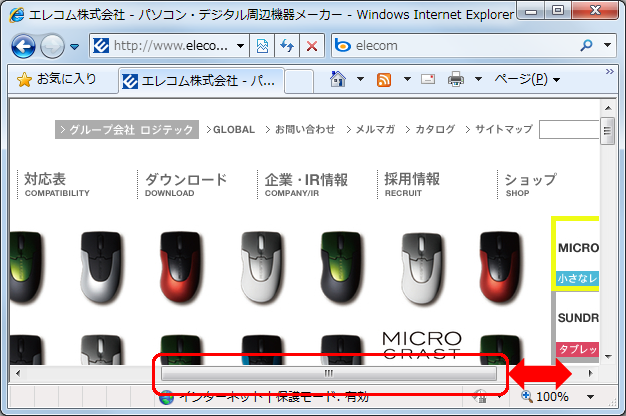Go back with the Back arrow button

(23, 46)
